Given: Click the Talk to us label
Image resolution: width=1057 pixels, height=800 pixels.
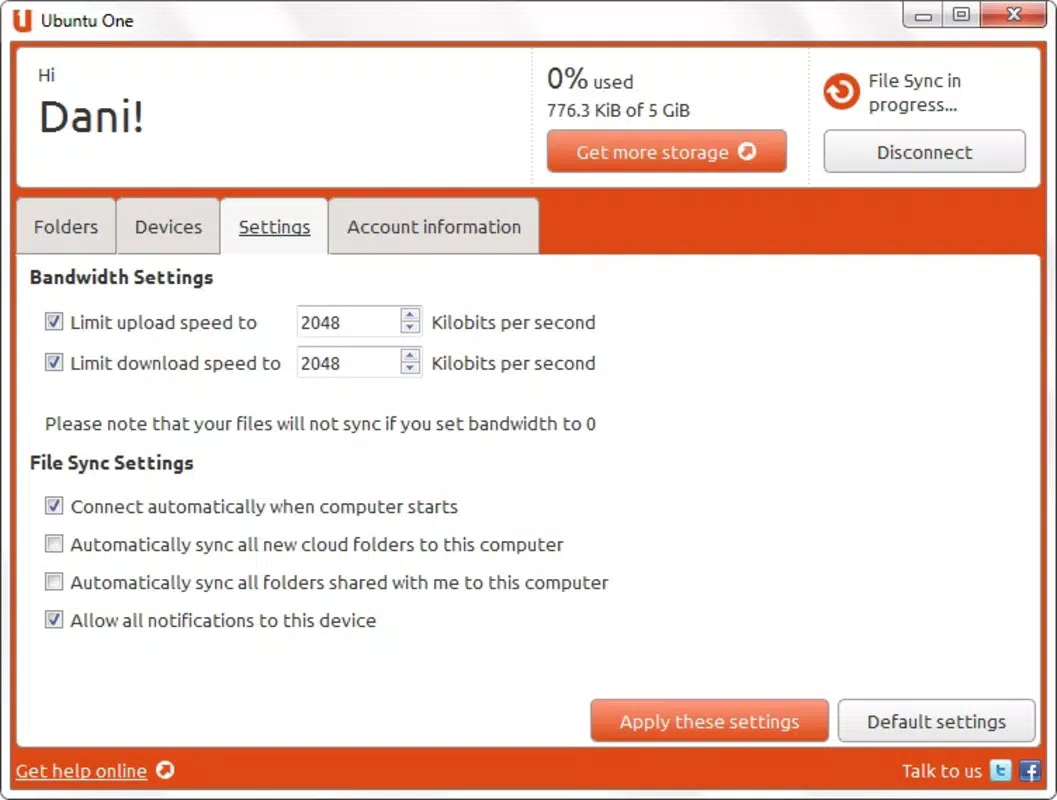Looking at the screenshot, I should 942,770.
